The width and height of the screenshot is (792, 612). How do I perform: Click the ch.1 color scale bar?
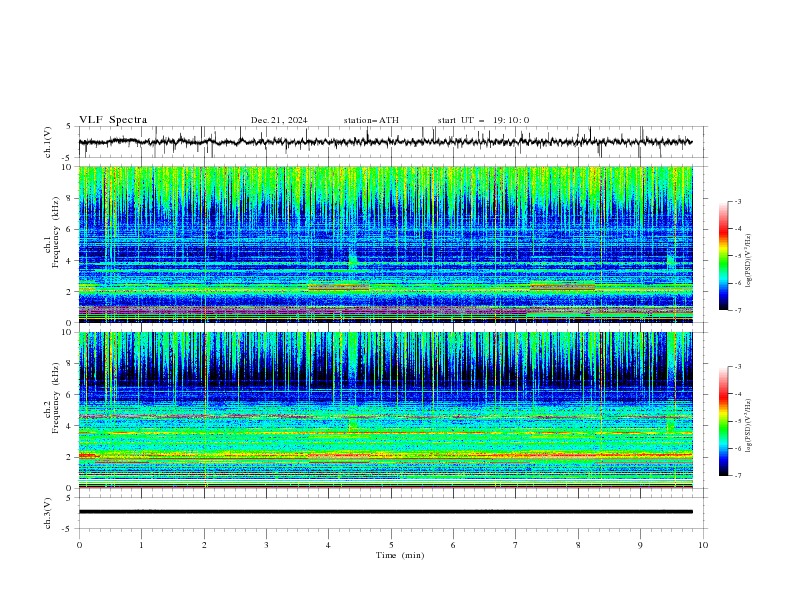pyautogui.click(x=723, y=256)
